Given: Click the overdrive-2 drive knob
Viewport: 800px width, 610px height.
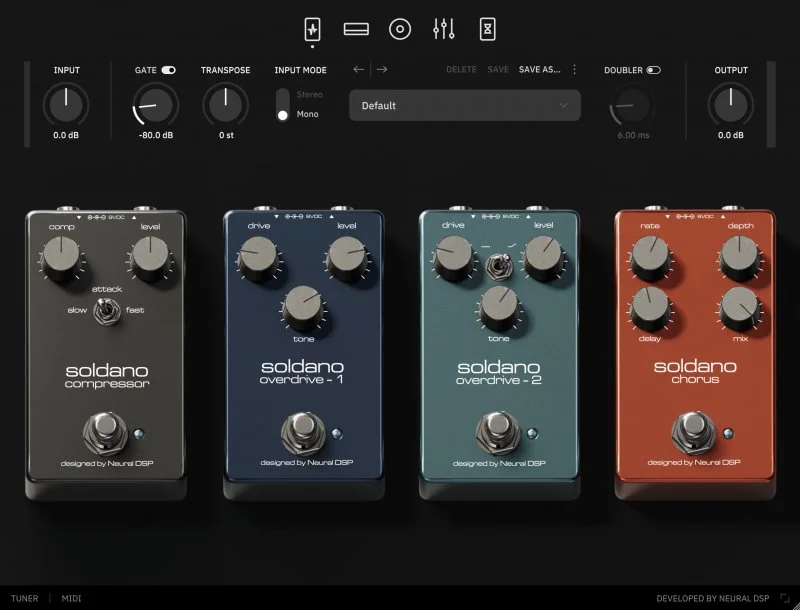Looking at the screenshot, I should click(x=453, y=257).
